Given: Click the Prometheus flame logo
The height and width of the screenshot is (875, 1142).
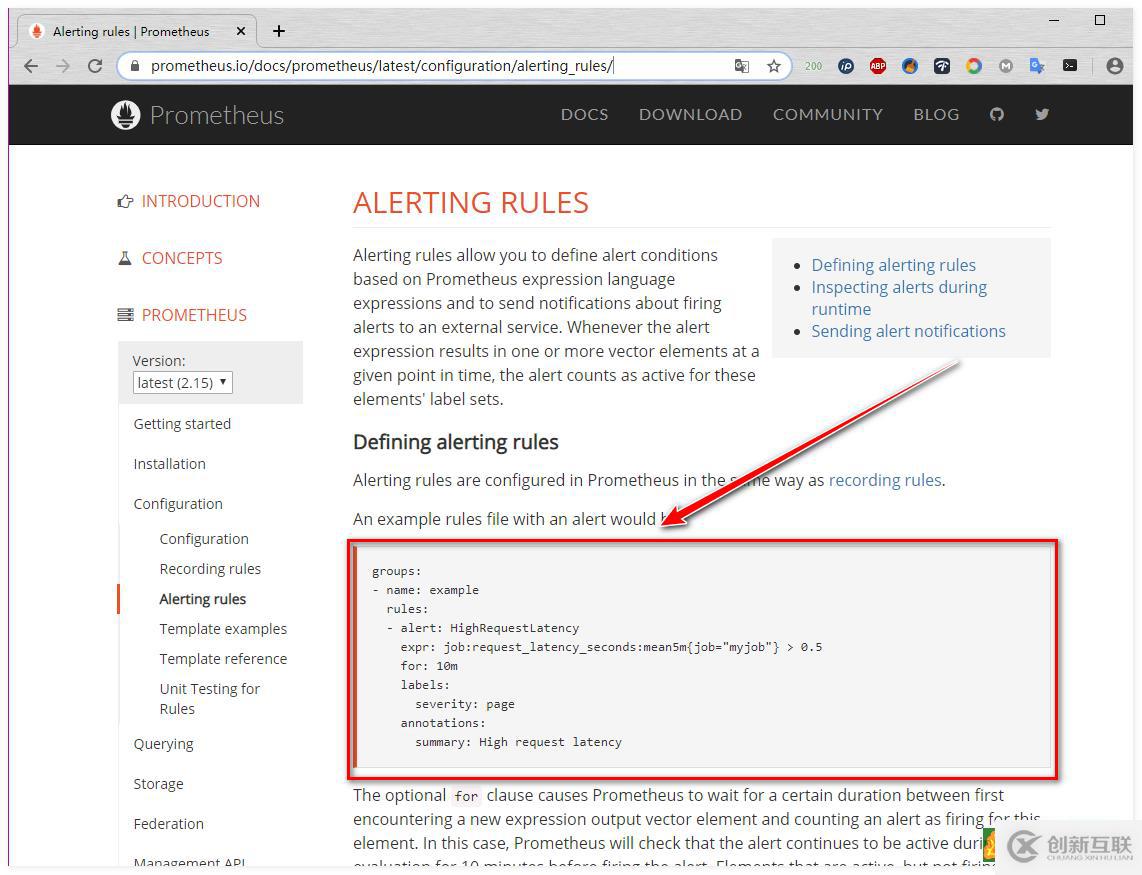Looking at the screenshot, I should (x=125, y=115).
